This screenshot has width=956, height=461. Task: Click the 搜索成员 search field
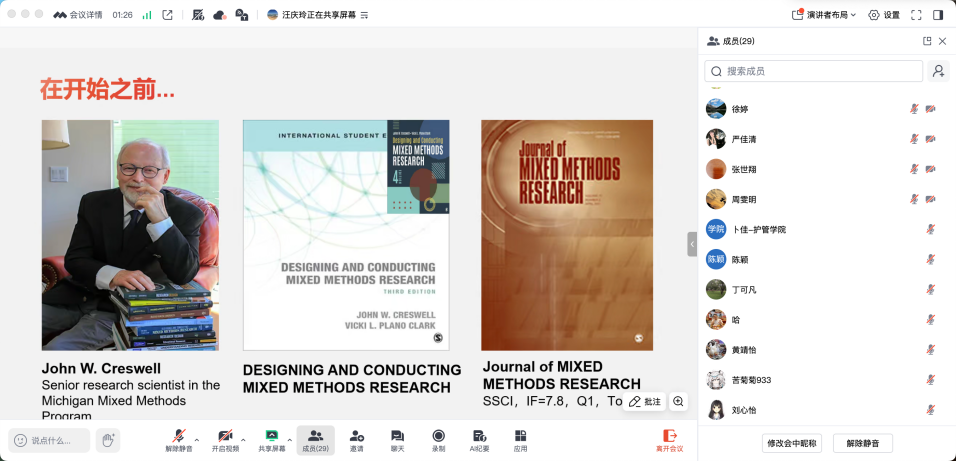(x=813, y=71)
